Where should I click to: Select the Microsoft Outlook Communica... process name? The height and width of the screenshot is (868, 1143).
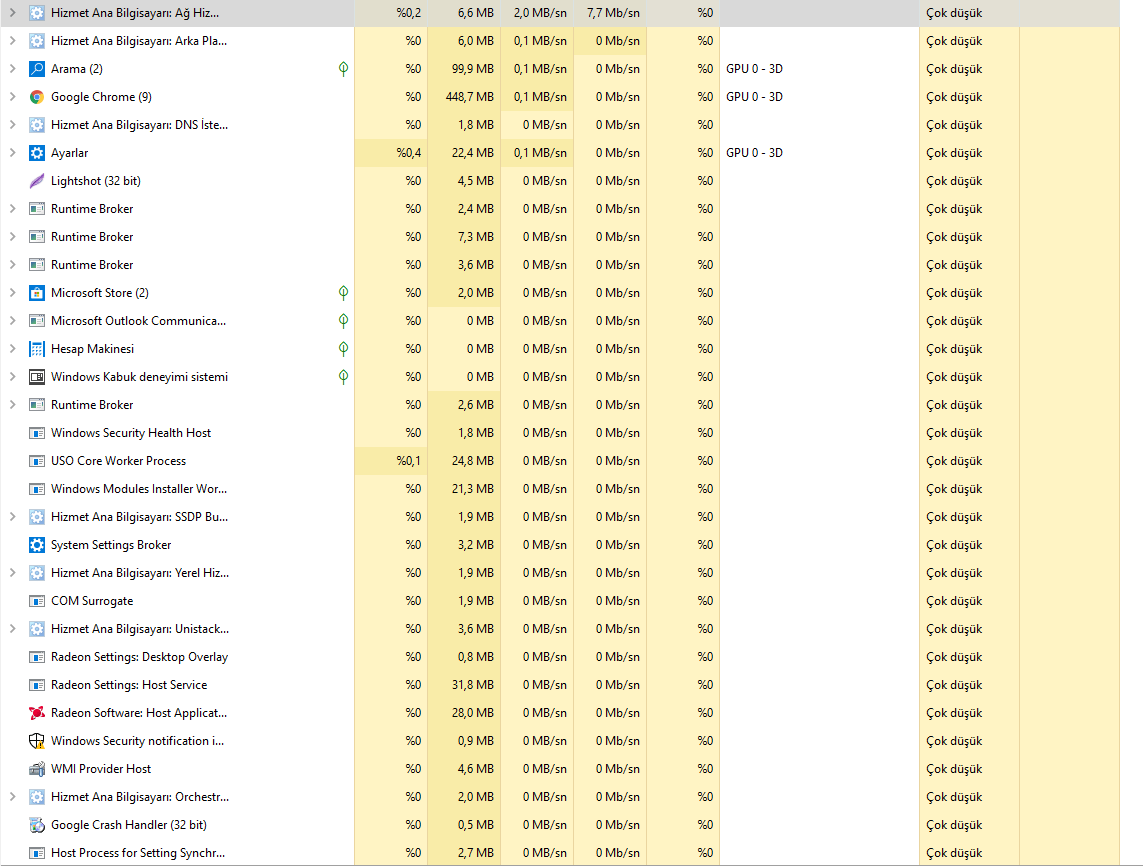139,321
